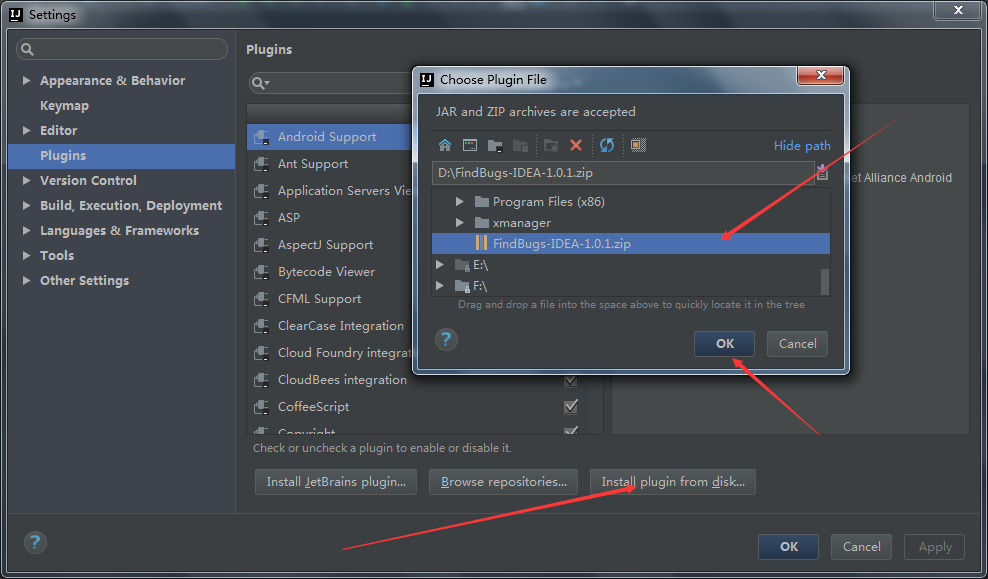The image size is (988, 579).
Task: Click Ant Support plugin icon
Action: click(261, 164)
